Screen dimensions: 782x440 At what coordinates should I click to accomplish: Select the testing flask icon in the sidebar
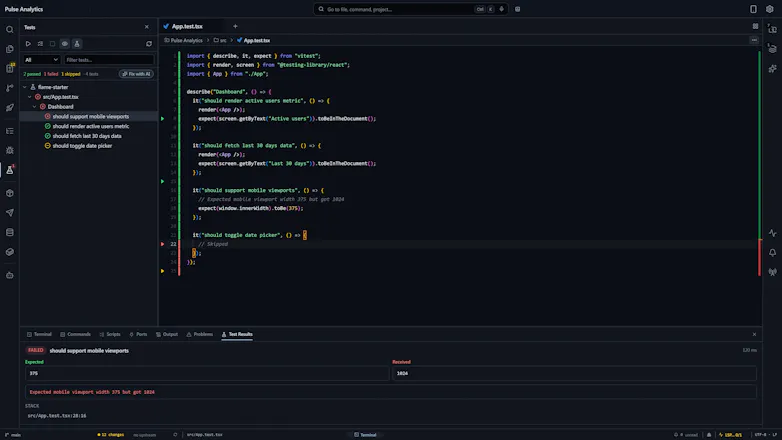(9, 170)
